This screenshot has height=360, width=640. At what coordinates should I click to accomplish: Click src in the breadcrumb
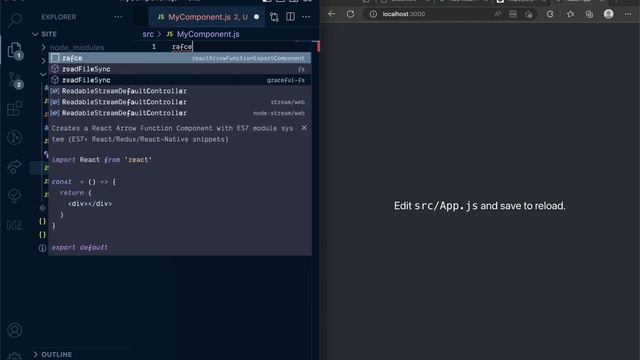(148, 34)
